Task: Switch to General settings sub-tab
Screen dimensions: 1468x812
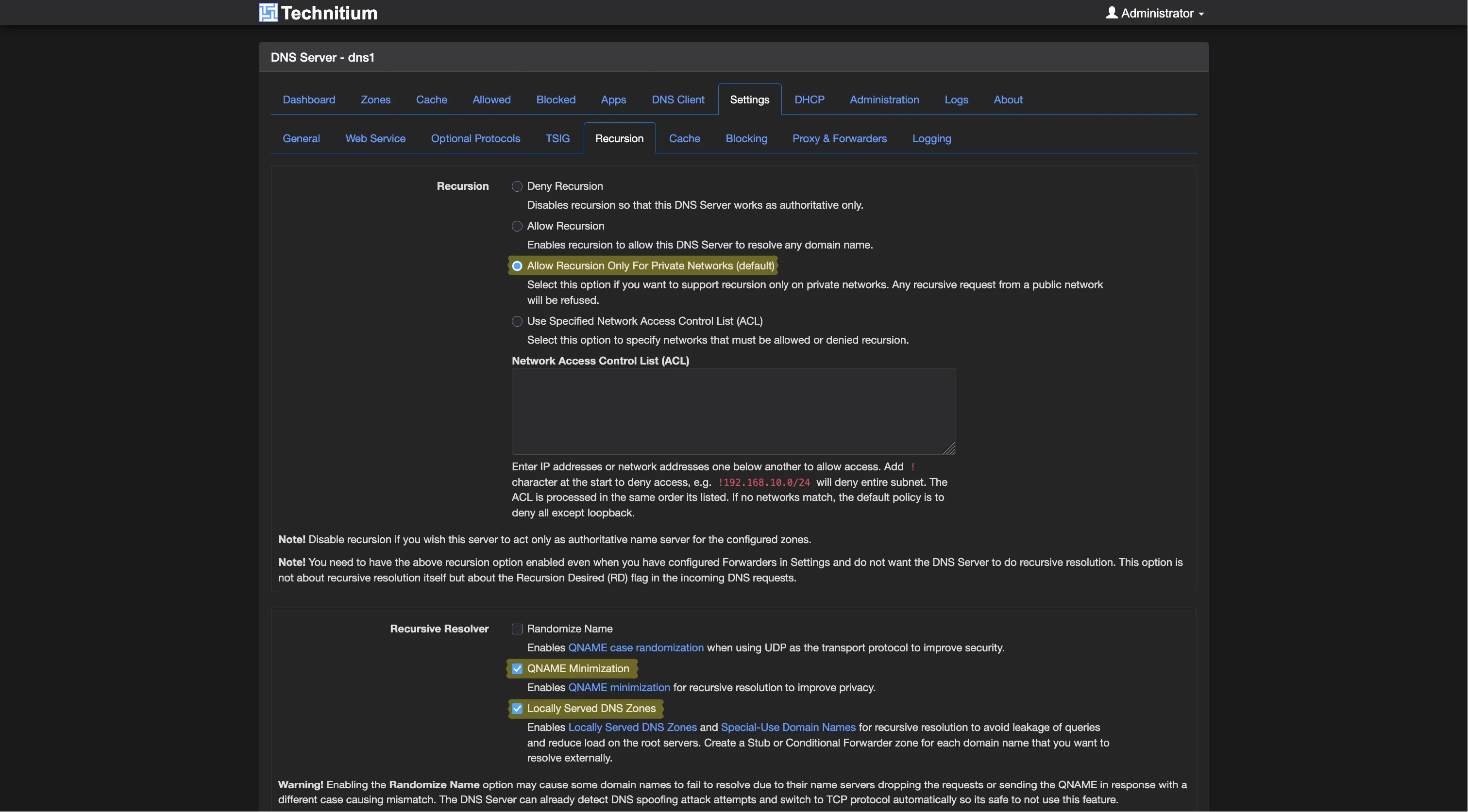Action: tap(301, 138)
